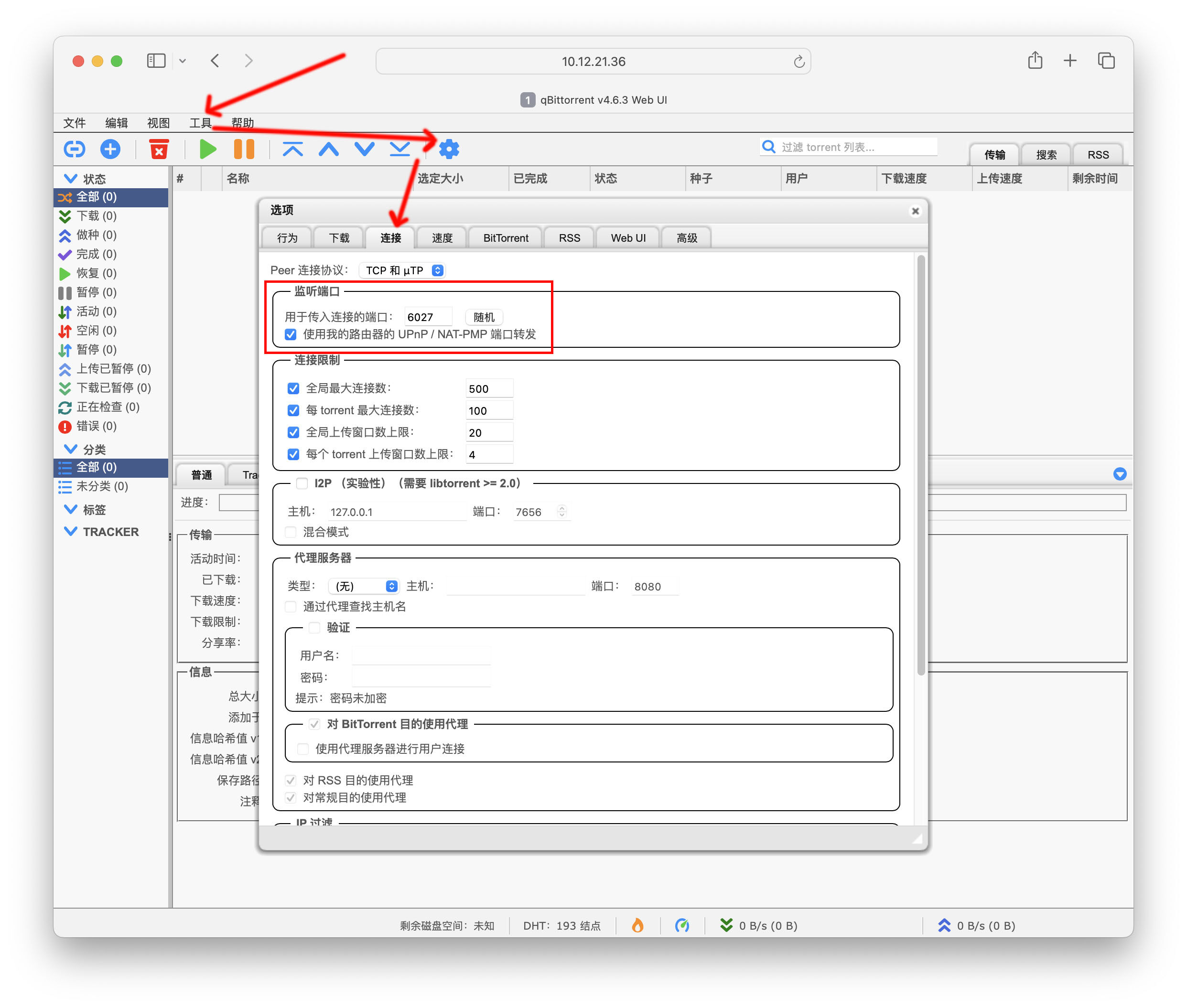Open options with the gear icon
Screen dimensions: 1187x1008
[x=449, y=149]
